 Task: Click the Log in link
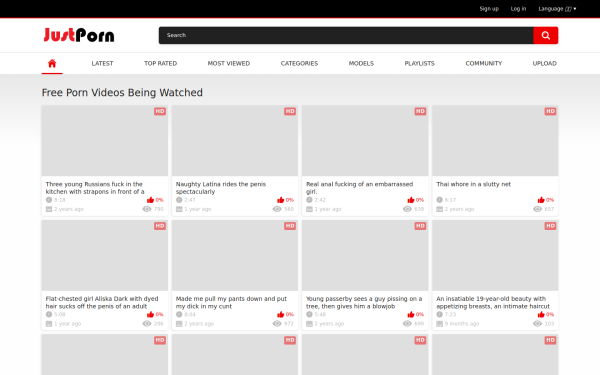(x=518, y=9)
